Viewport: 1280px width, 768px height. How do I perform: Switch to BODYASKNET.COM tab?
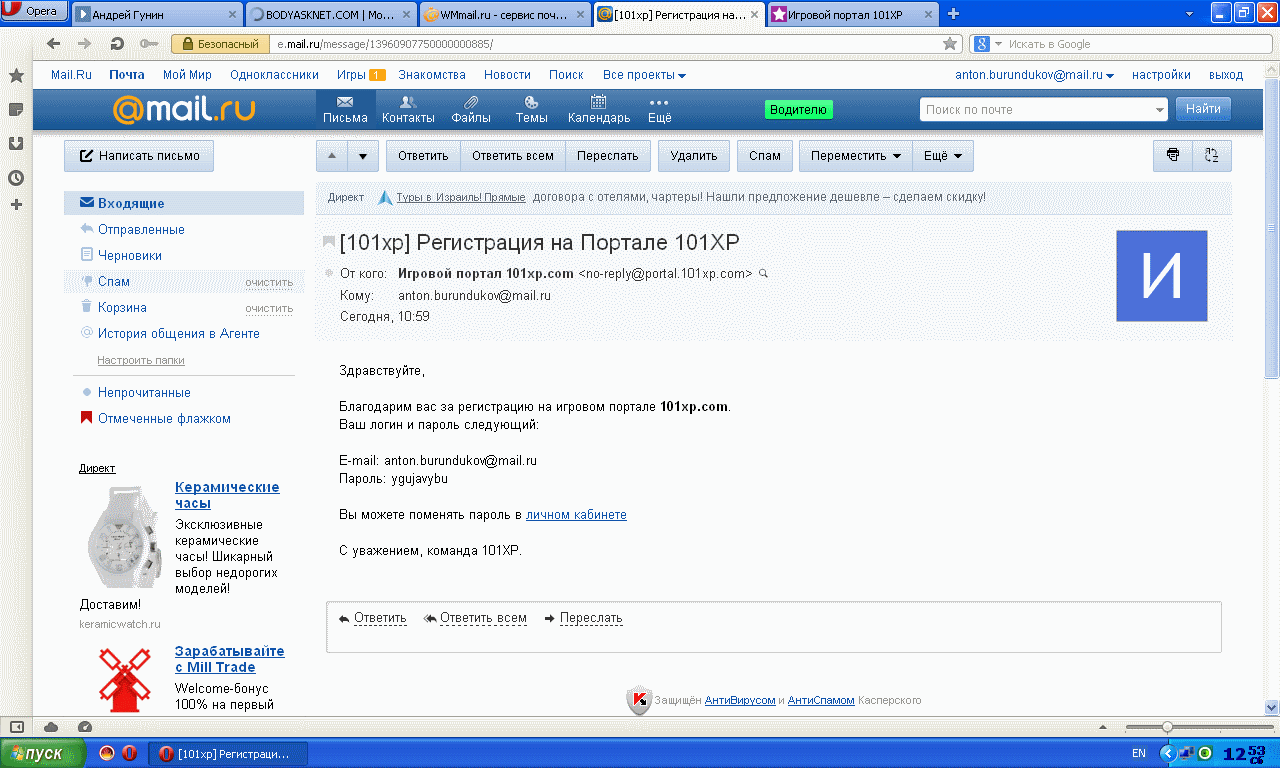(x=330, y=14)
